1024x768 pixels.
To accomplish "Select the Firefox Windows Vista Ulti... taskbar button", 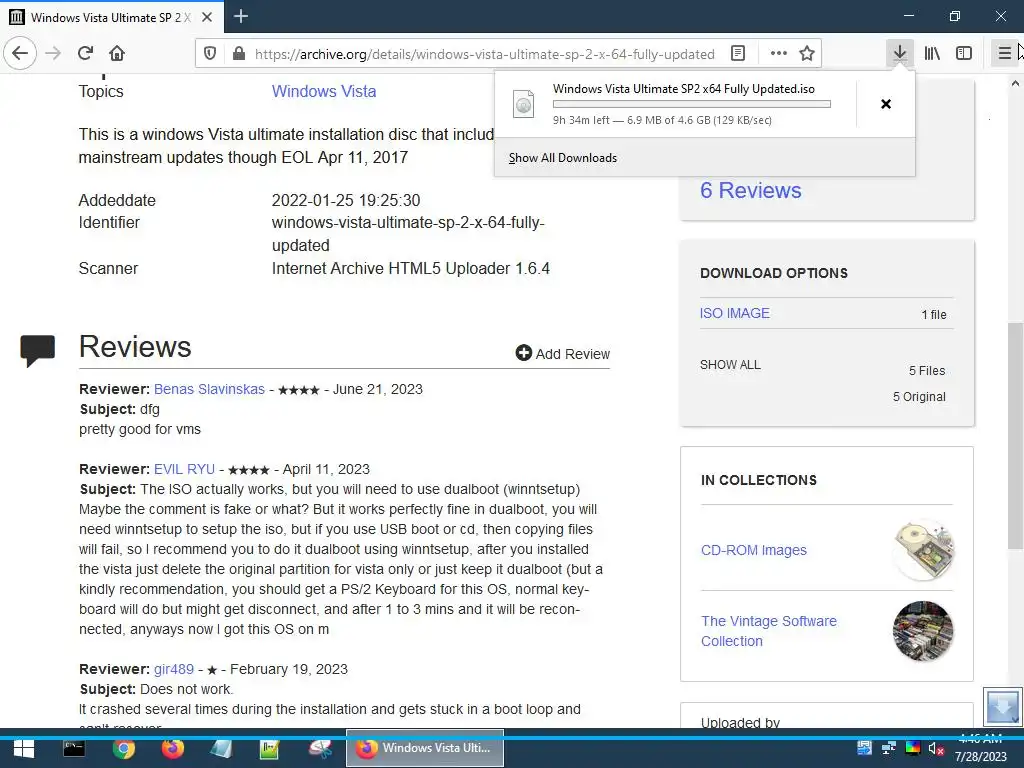I will point(424,748).
